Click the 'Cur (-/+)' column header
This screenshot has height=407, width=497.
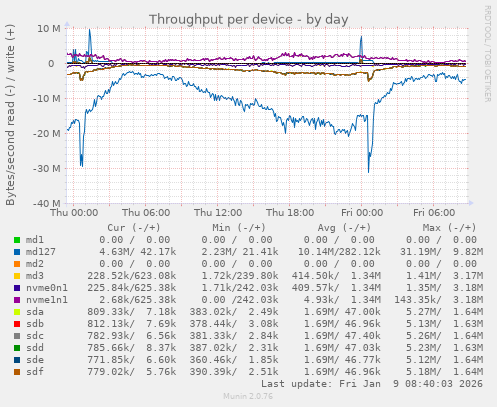(134, 228)
